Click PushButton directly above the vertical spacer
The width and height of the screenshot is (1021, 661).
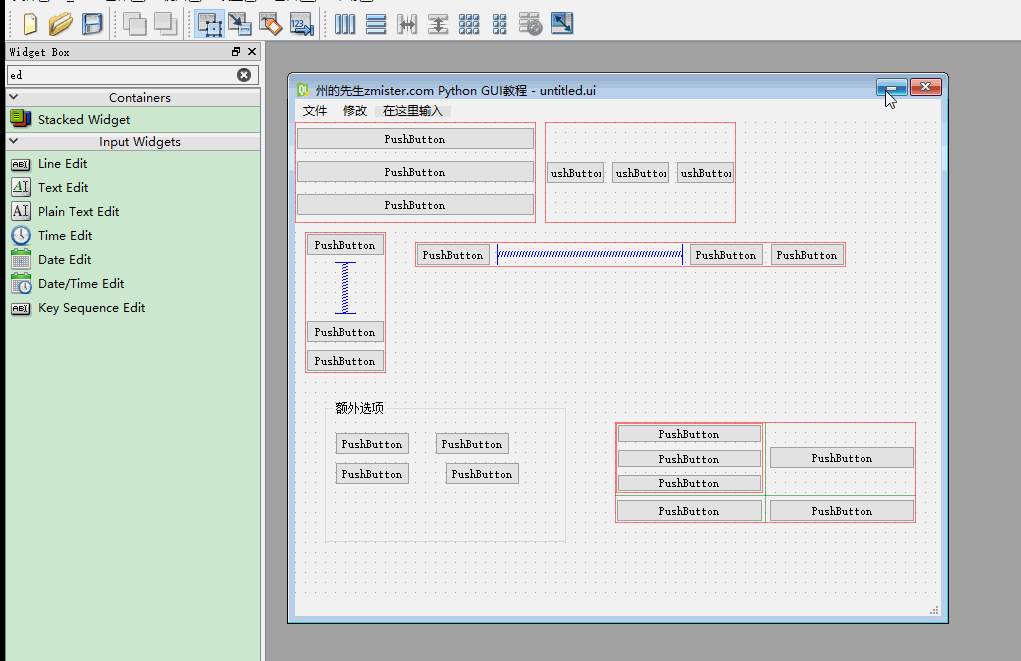(x=345, y=246)
